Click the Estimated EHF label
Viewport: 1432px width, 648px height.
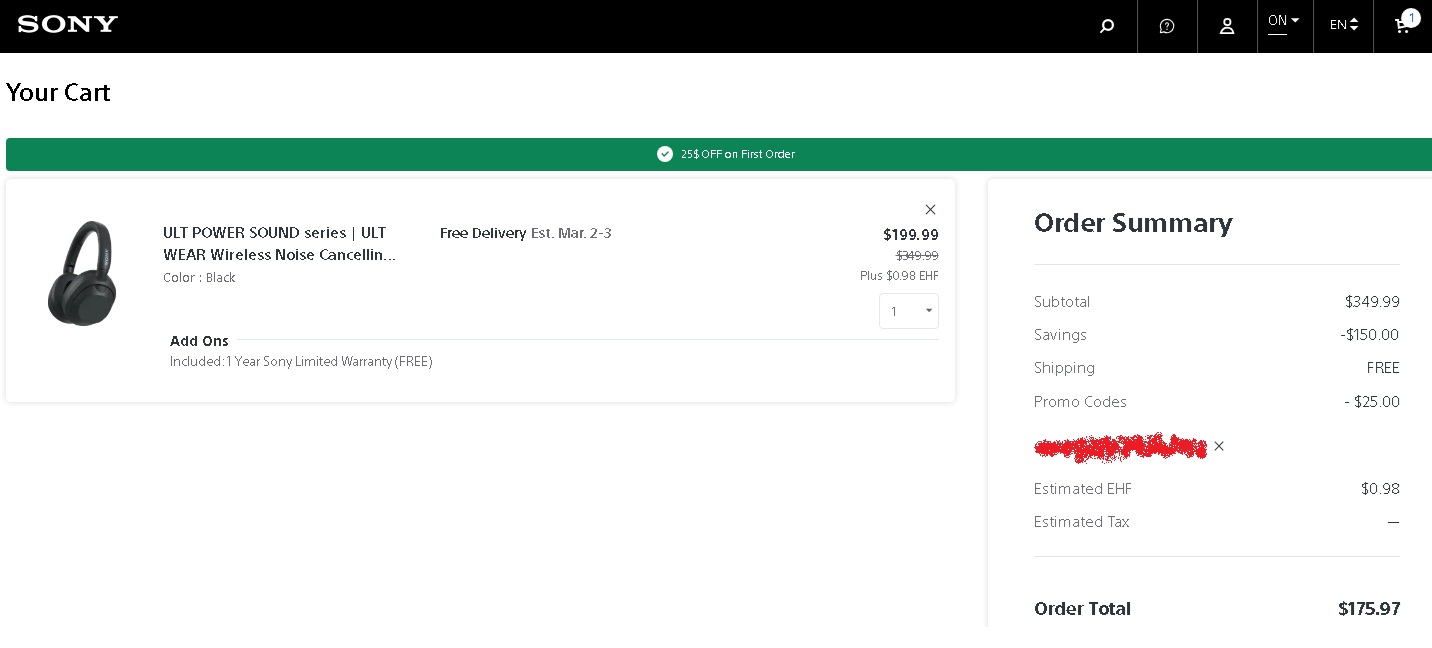1082,489
